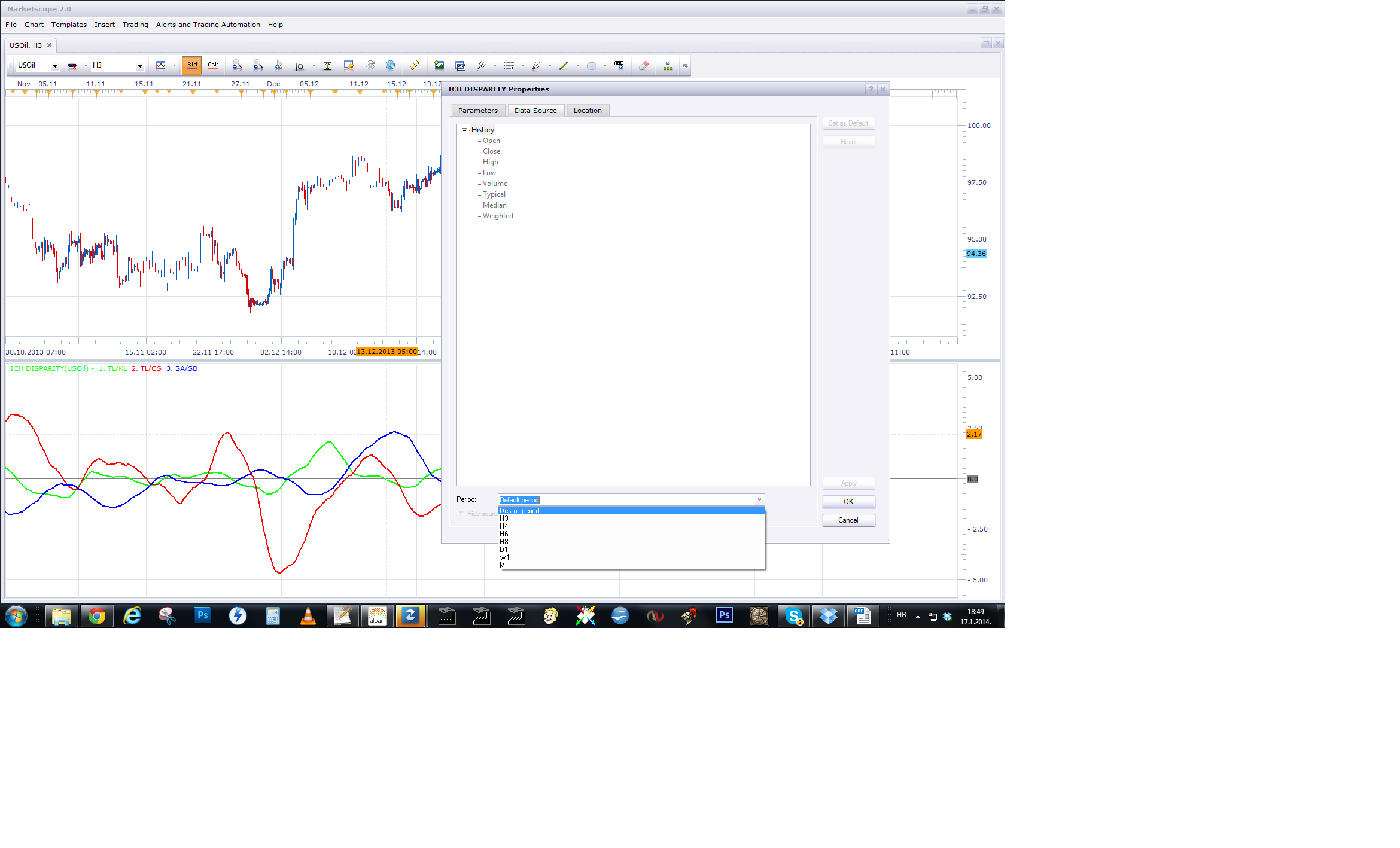Click the zoom in icon

click(237, 66)
